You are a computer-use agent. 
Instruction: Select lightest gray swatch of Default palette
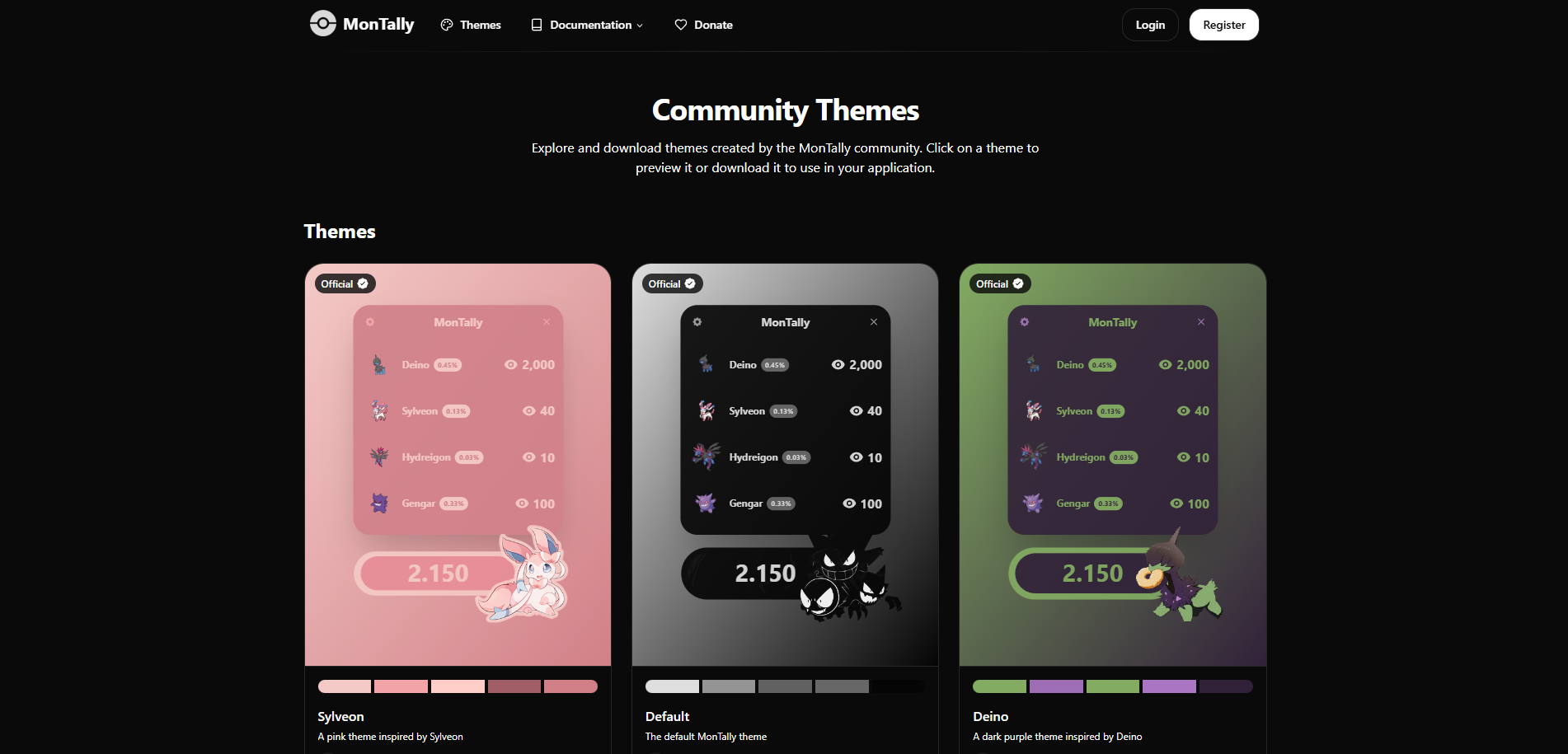672,686
